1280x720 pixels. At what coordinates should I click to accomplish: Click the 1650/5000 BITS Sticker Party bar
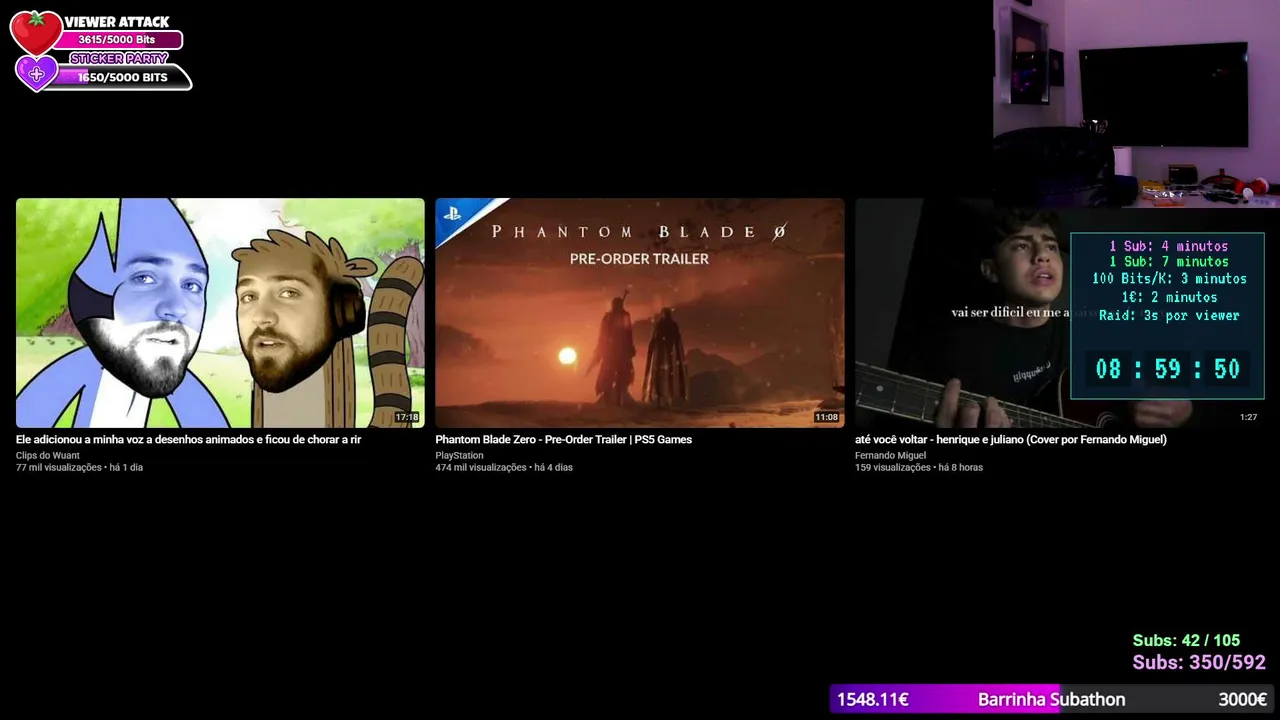pos(122,77)
